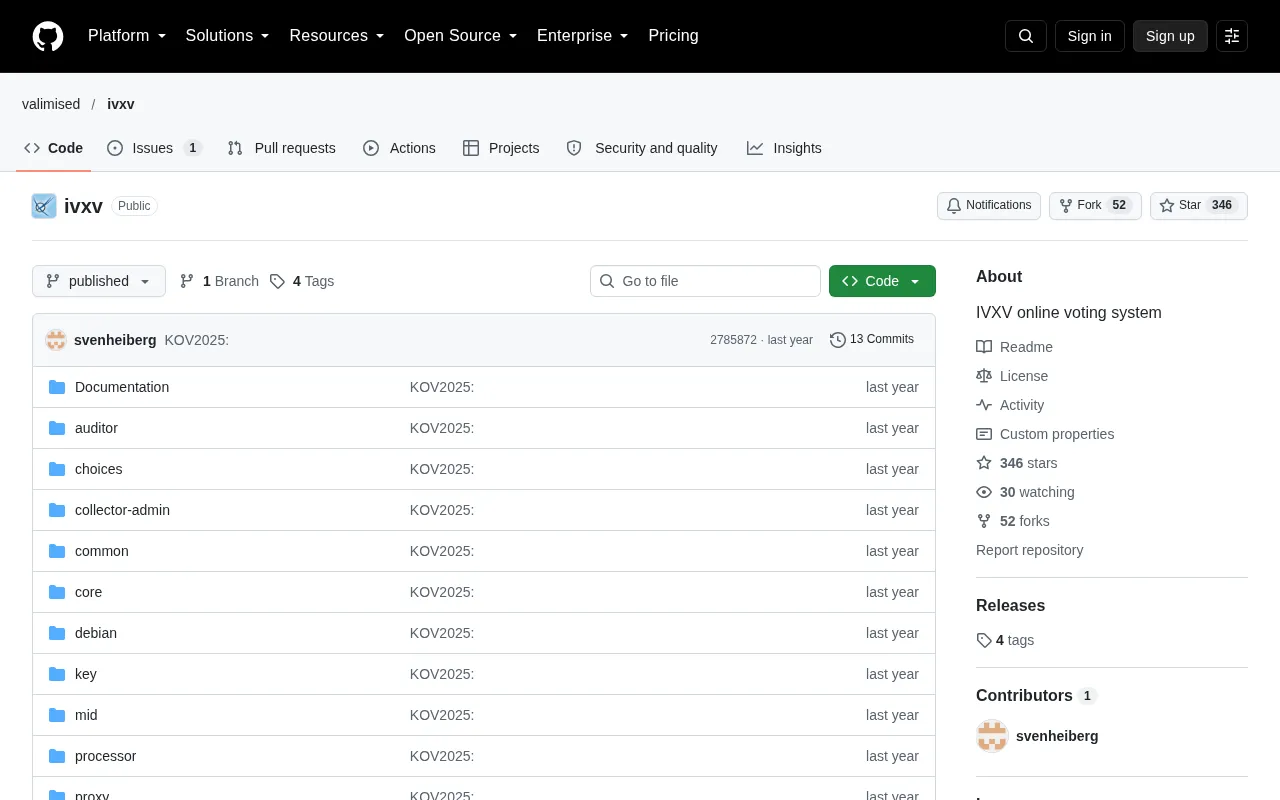Expand the Resources menu
The image size is (1280, 800).
(x=337, y=36)
